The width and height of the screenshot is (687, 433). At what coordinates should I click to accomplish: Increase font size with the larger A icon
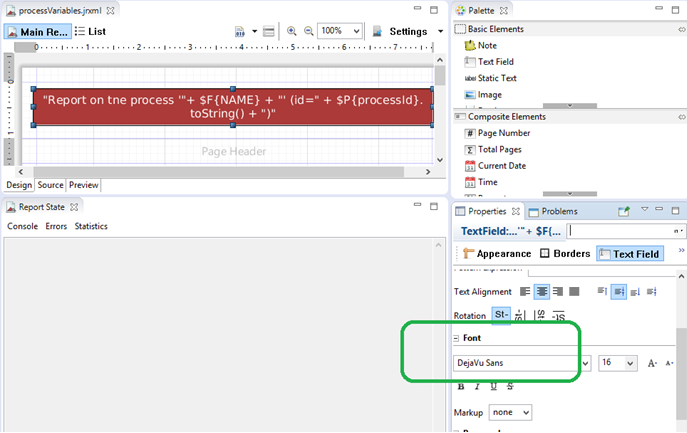point(652,363)
